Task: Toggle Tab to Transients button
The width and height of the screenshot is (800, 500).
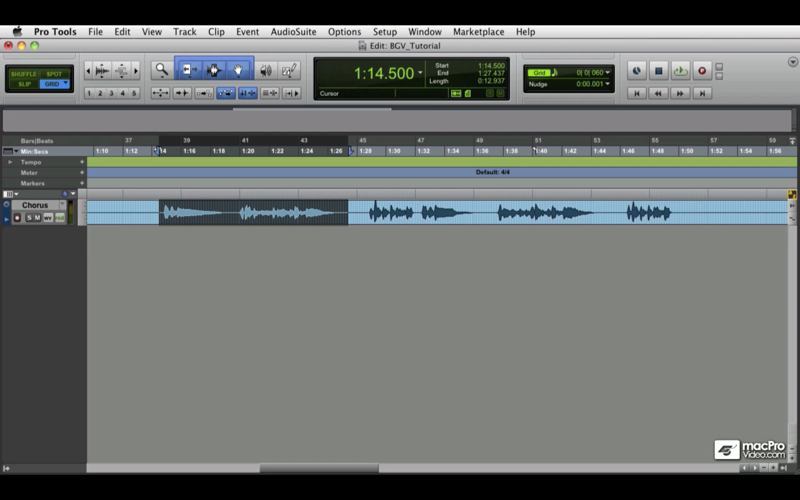Action: click(x=182, y=93)
